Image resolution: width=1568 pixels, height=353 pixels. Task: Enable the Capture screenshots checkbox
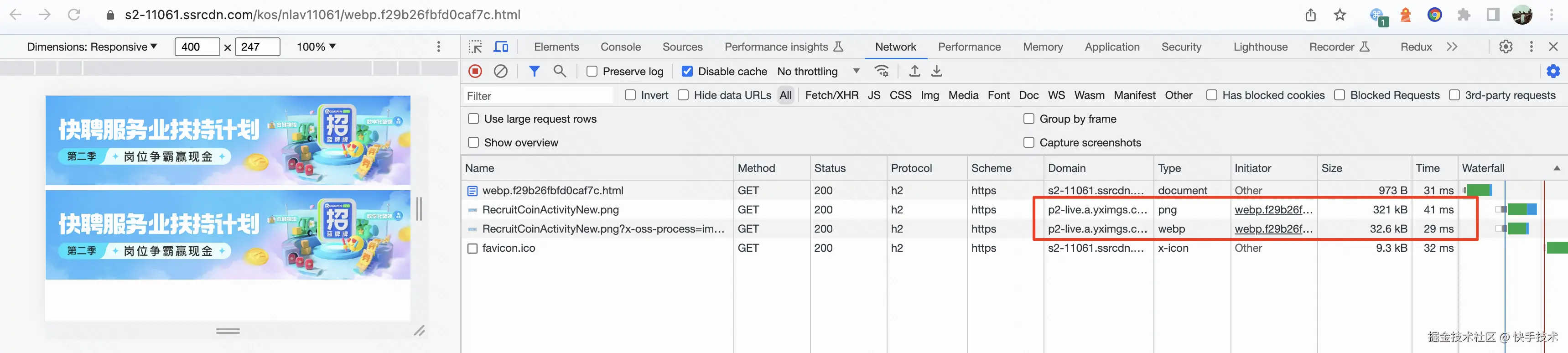pyautogui.click(x=1029, y=142)
